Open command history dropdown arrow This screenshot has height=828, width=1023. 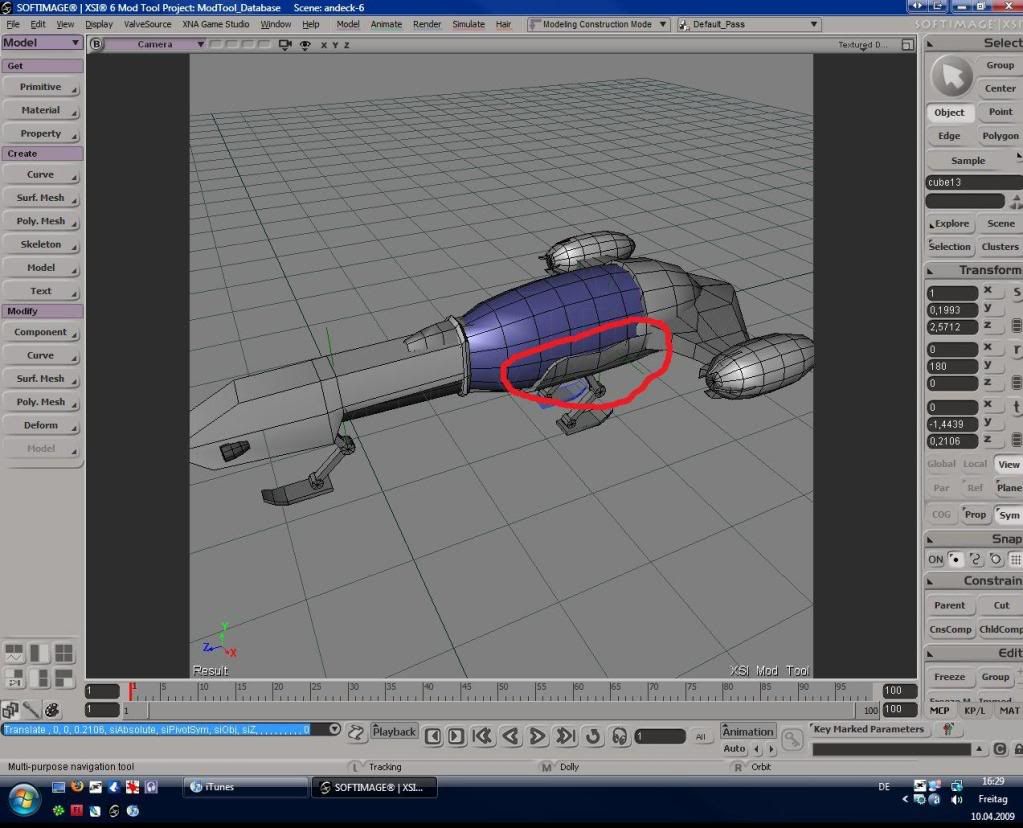tap(334, 729)
